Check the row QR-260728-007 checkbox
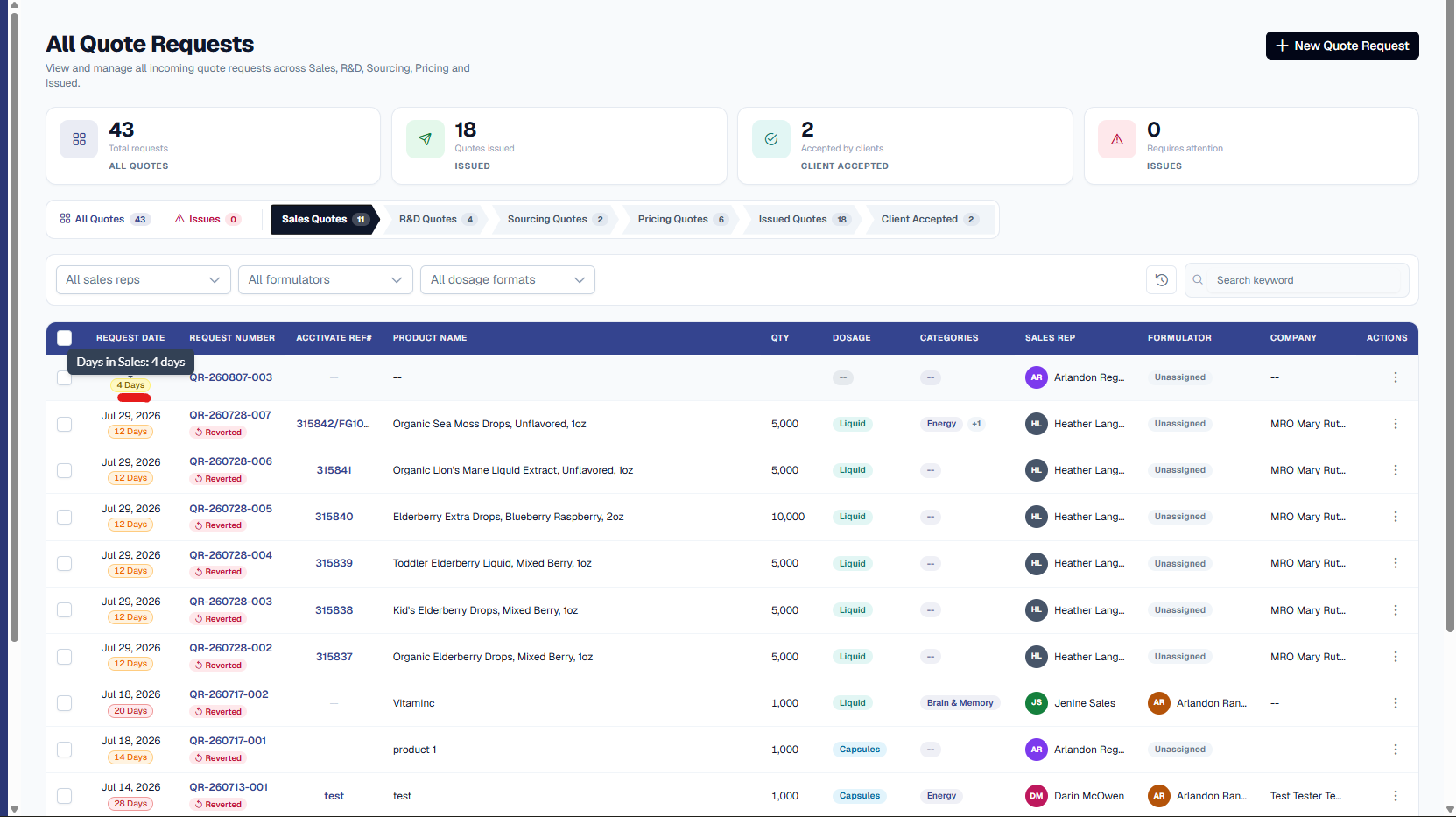The image size is (1456, 817). [65, 424]
